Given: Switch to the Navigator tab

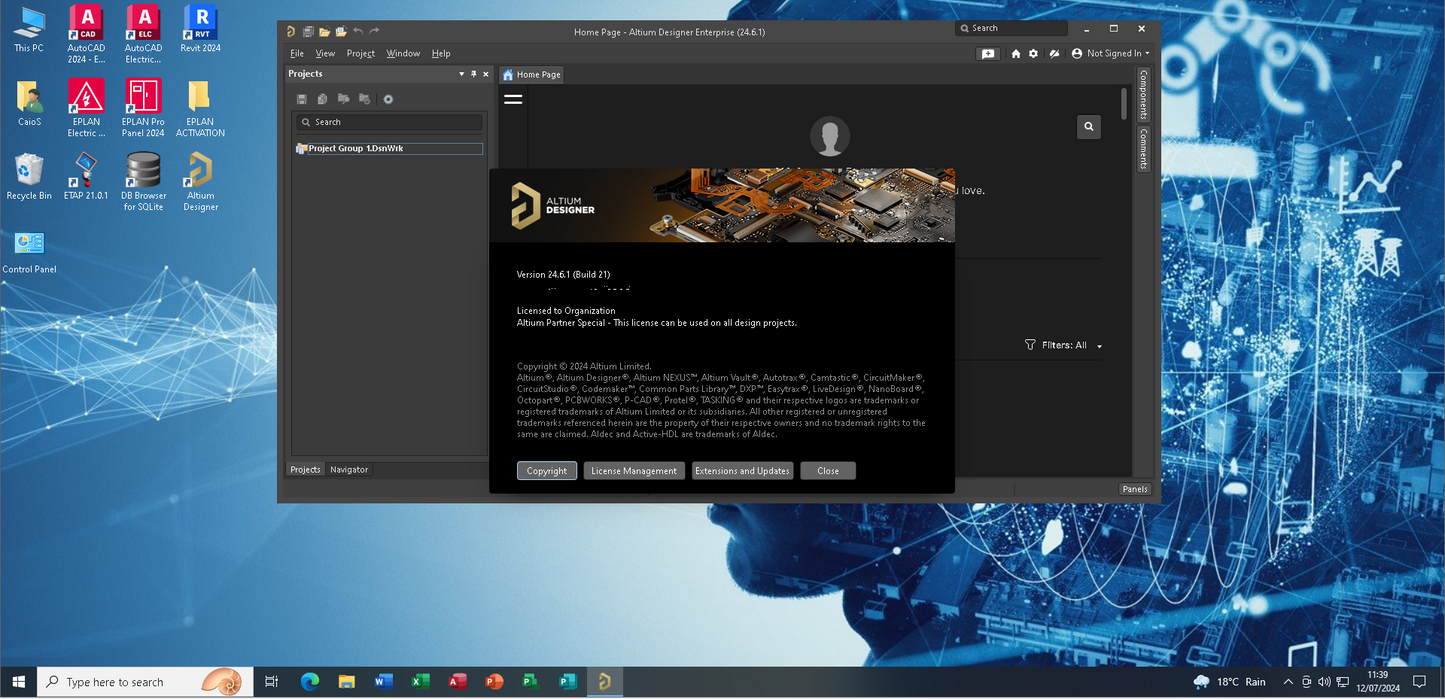Looking at the screenshot, I should [349, 470].
